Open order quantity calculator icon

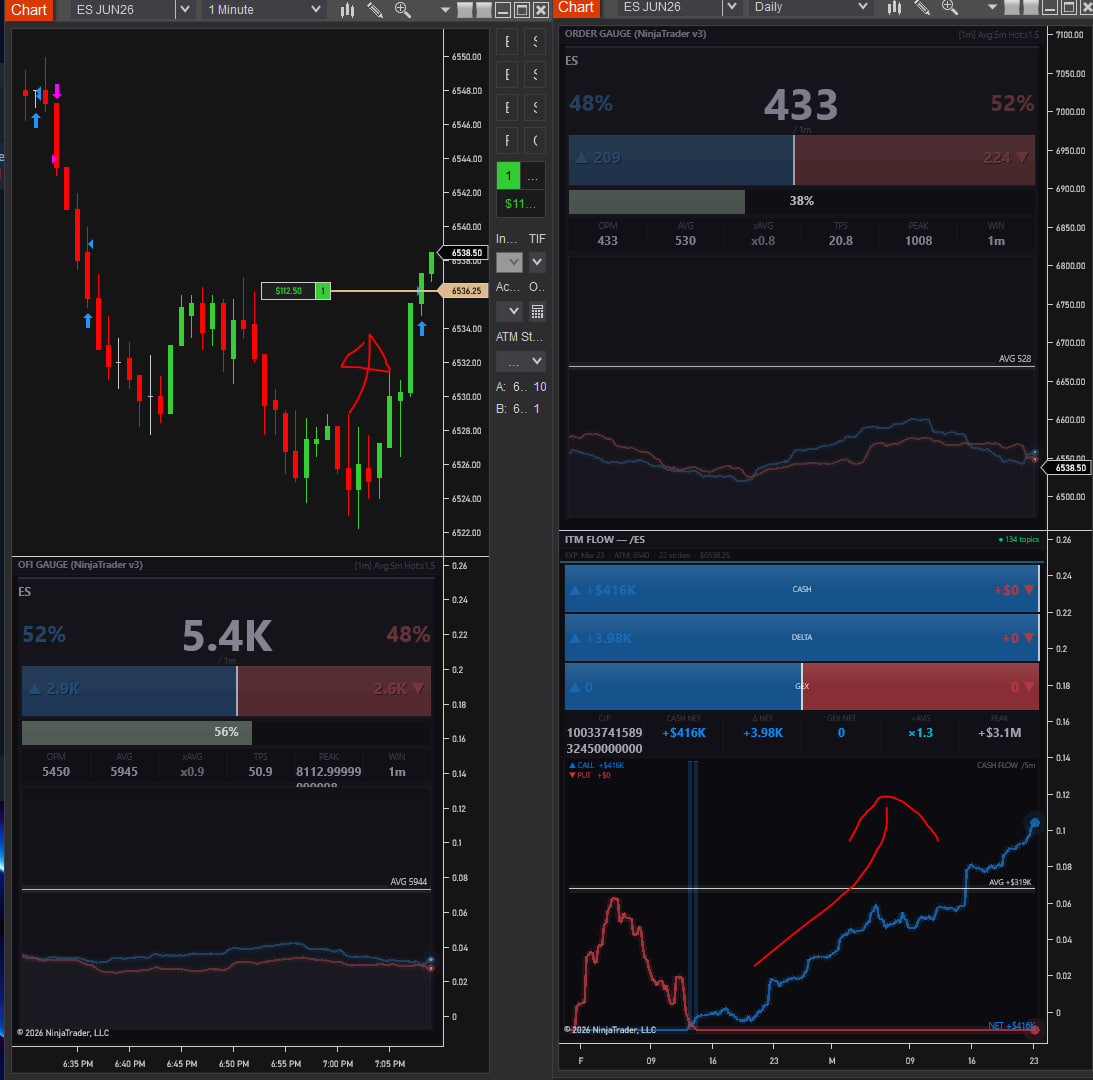[537, 311]
